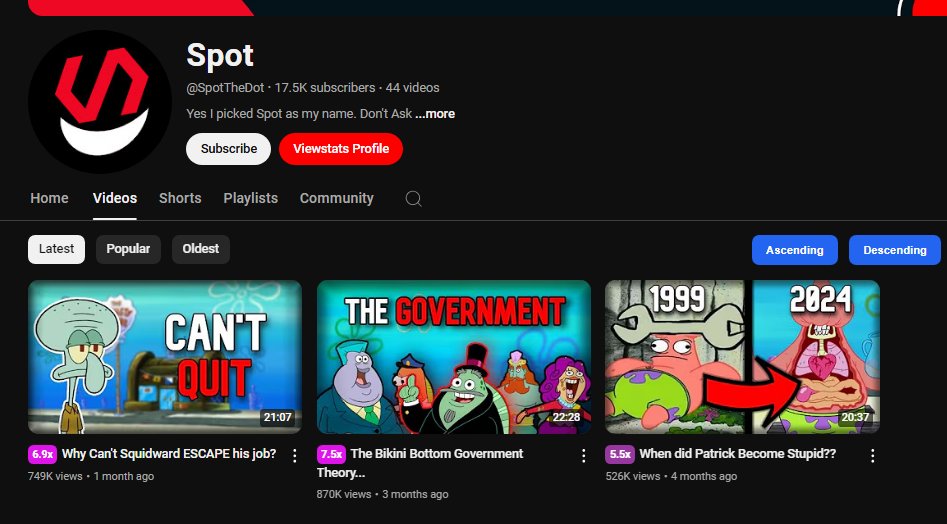Open the Spot channel avatar logo
Screen dimensions: 947x524
pyautogui.click(x=100, y=102)
